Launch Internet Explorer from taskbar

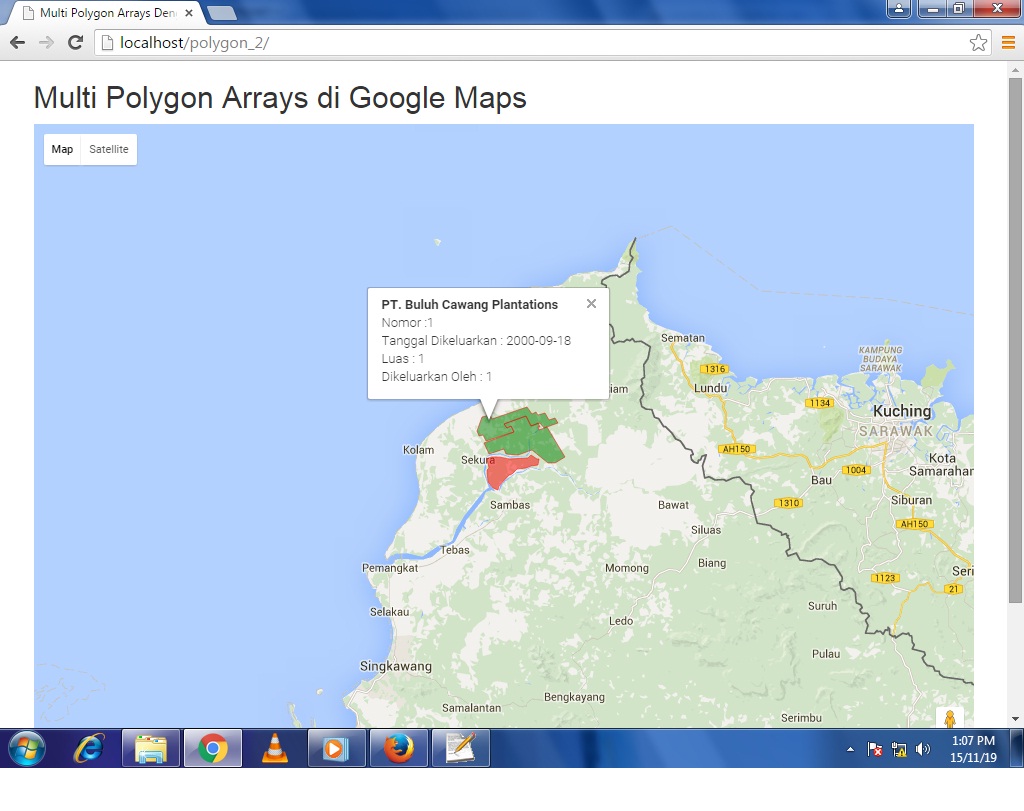(89, 748)
